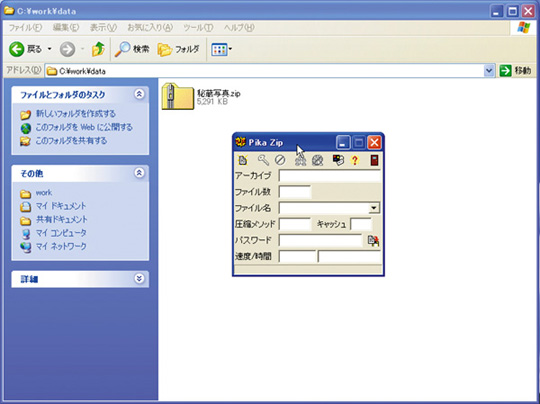Click the copy icon beside パスワード field
Screen dimensions: 540x404
[373, 240]
